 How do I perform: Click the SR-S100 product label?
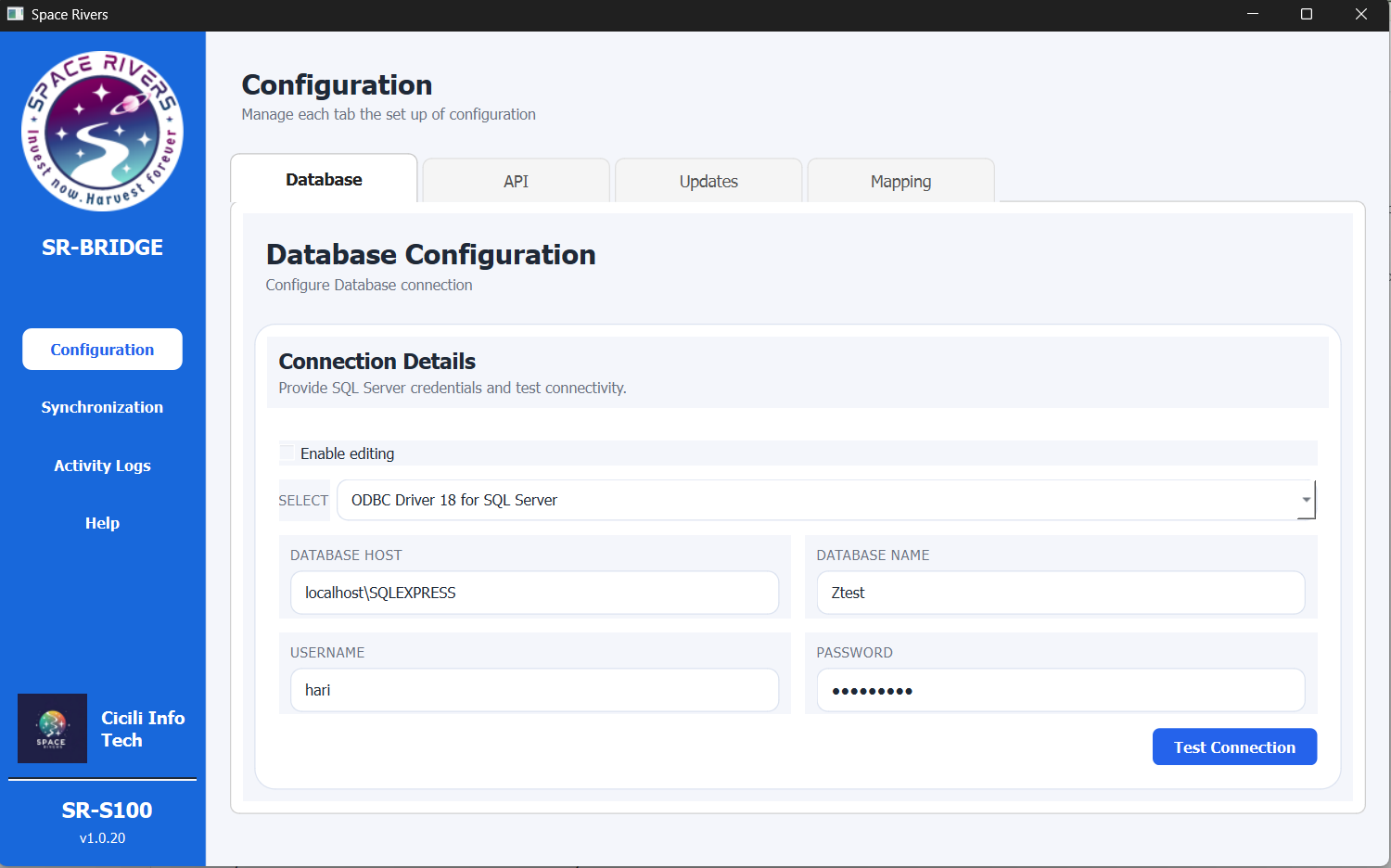[107, 811]
